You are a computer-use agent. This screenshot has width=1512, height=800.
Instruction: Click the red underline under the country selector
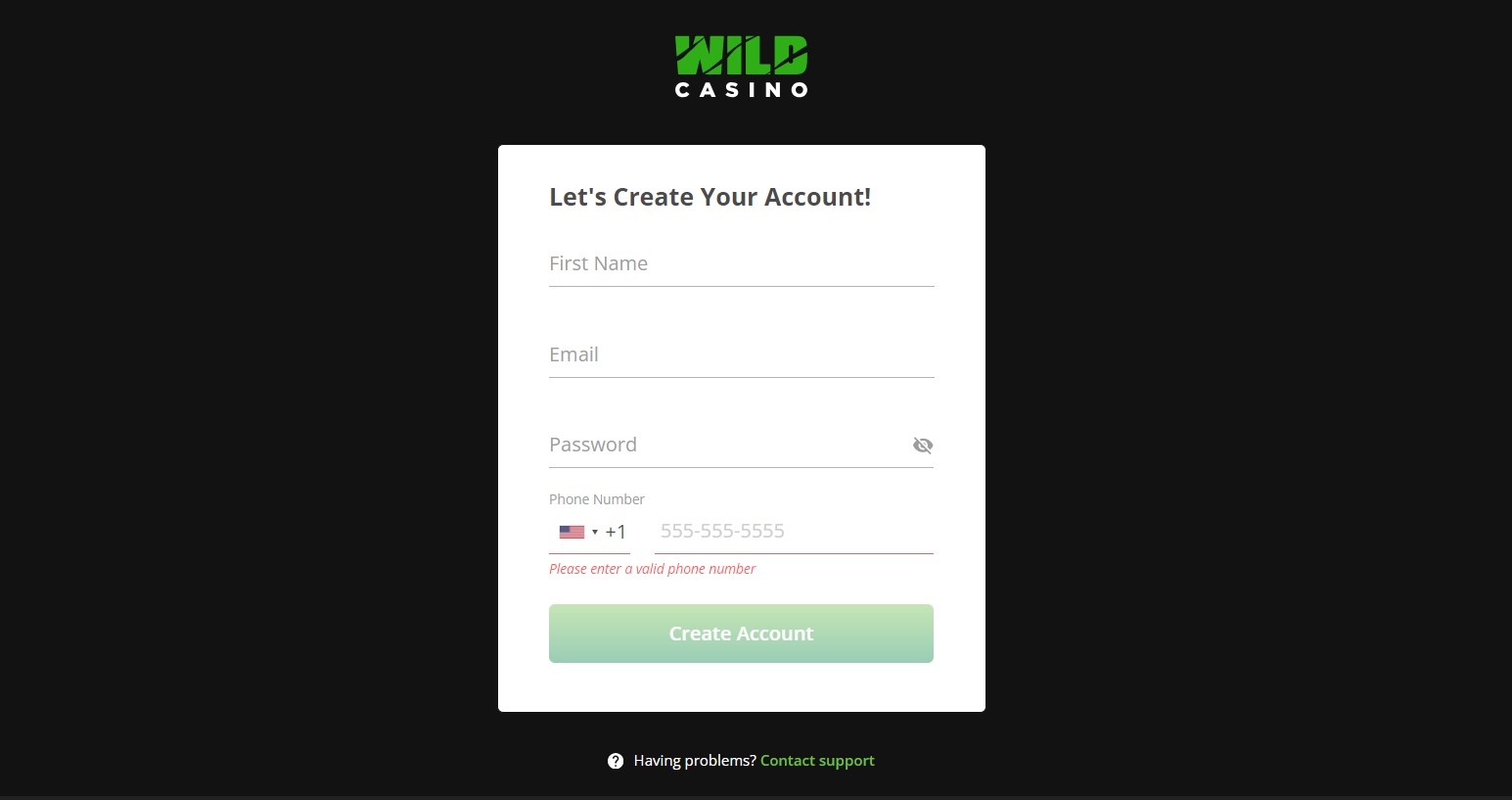tap(589, 553)
